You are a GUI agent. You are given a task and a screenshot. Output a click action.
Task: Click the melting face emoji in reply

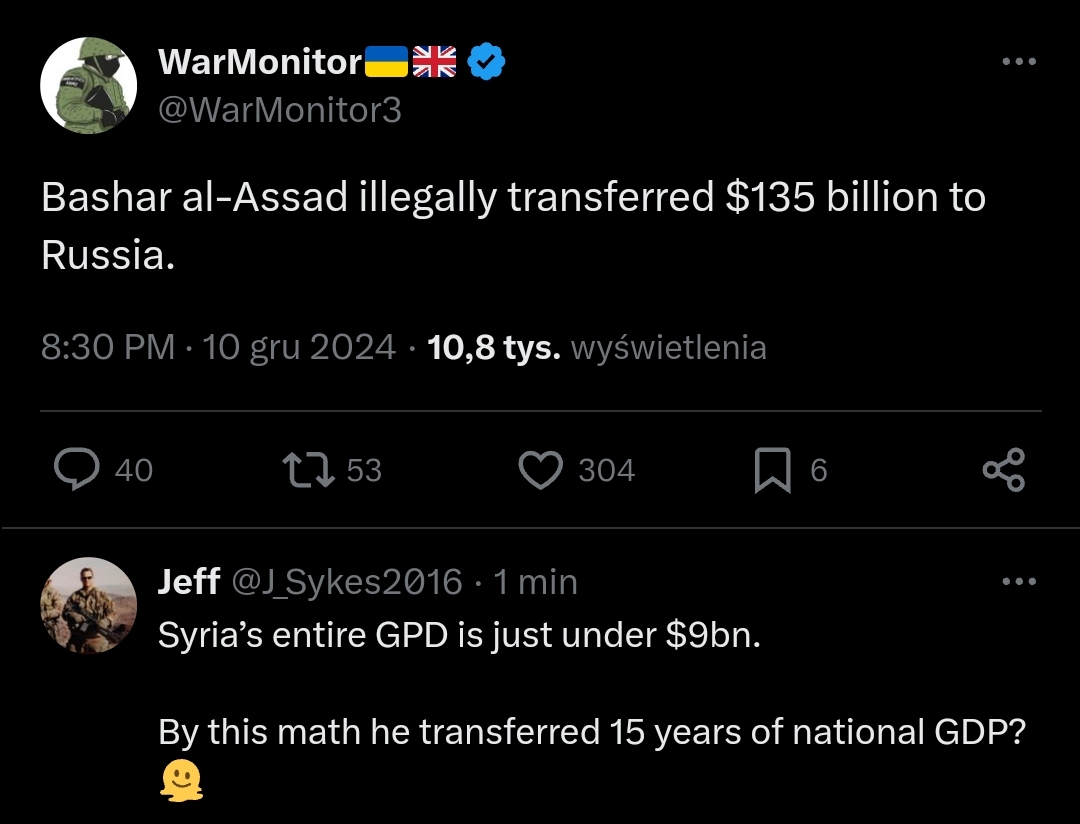[x=181, y=782]
